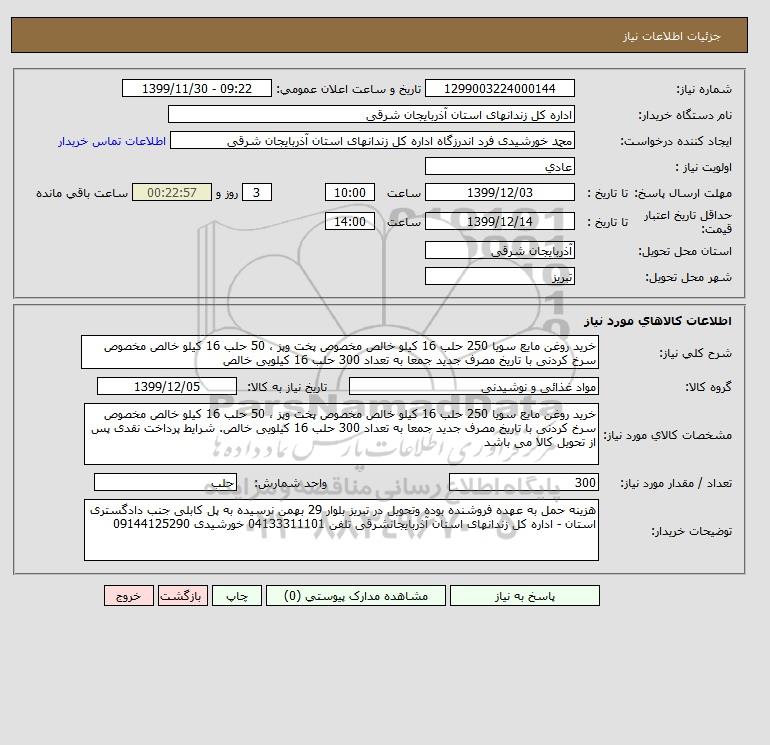Click the delivery city field تبریز
Screen dimensions: 770x745
(499, 276)
